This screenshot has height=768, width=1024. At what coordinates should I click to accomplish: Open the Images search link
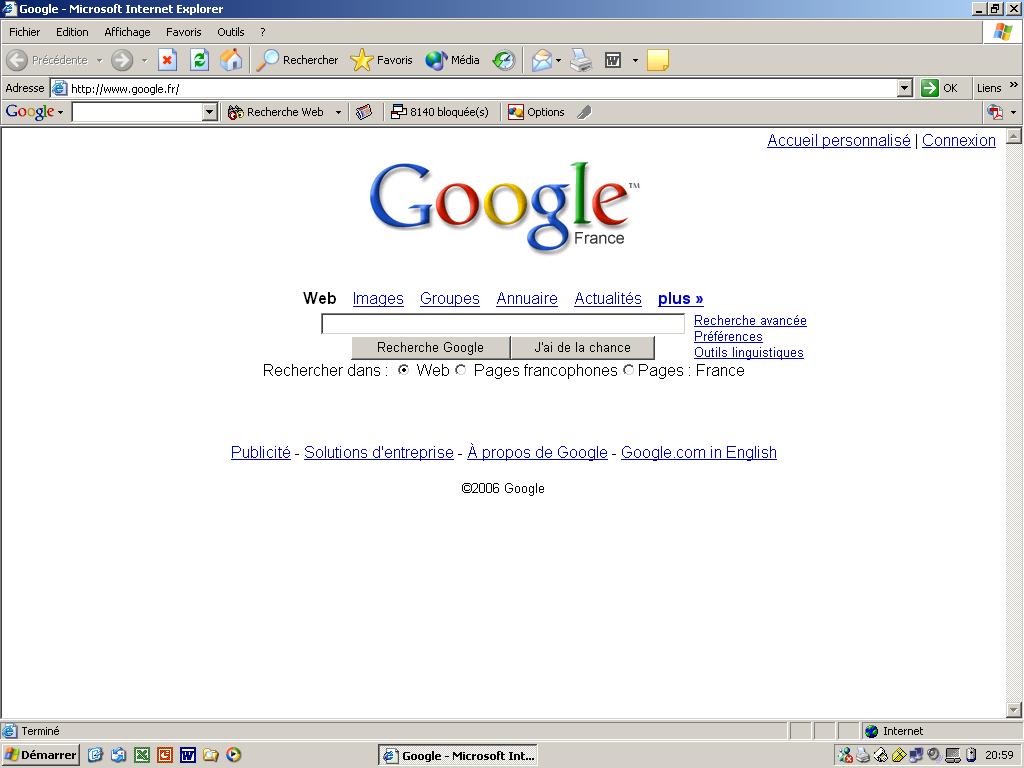pyautogui.click(x=378, y=298)
